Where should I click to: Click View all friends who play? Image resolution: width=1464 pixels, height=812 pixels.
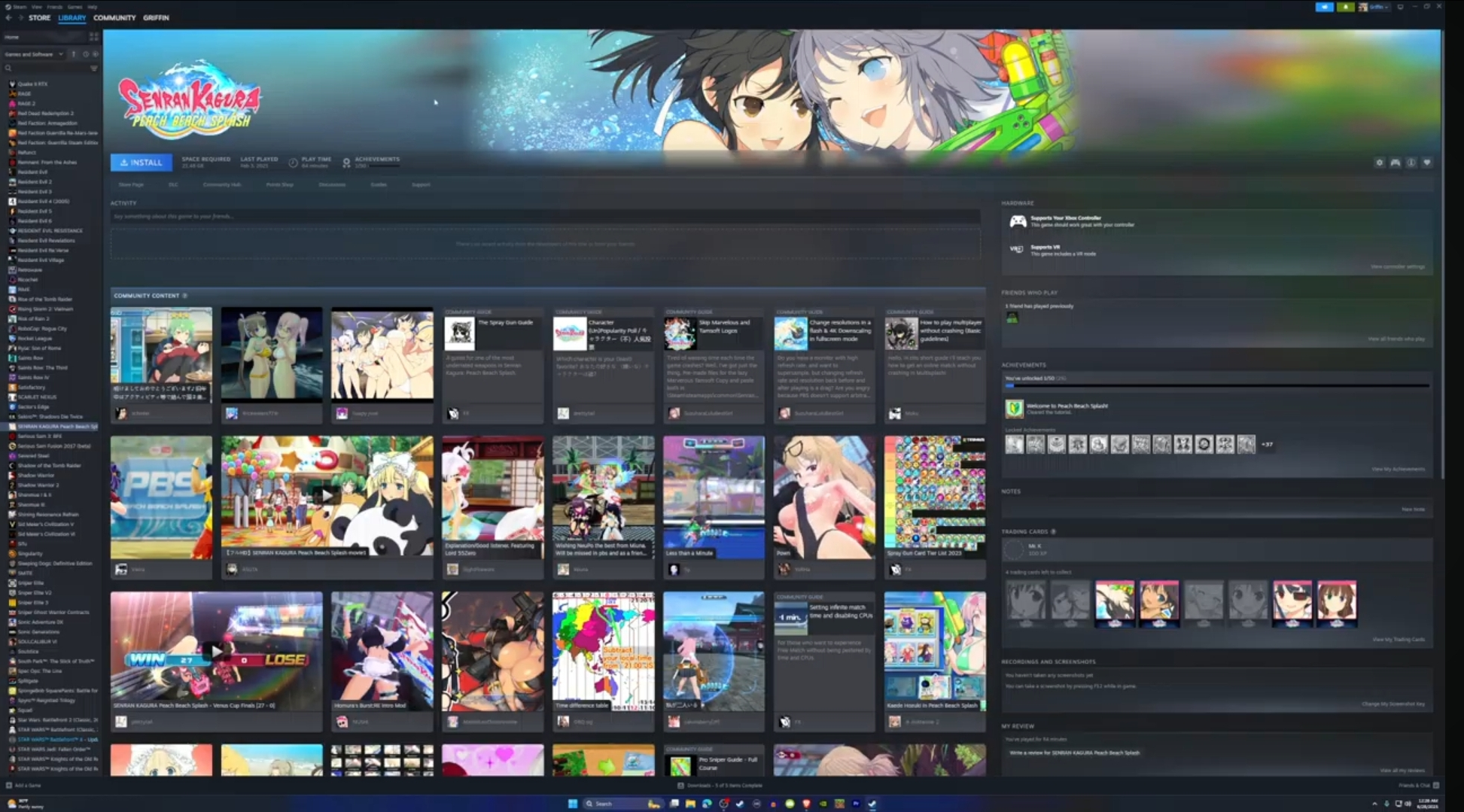pyautogui.click(x=1396, y=339)
